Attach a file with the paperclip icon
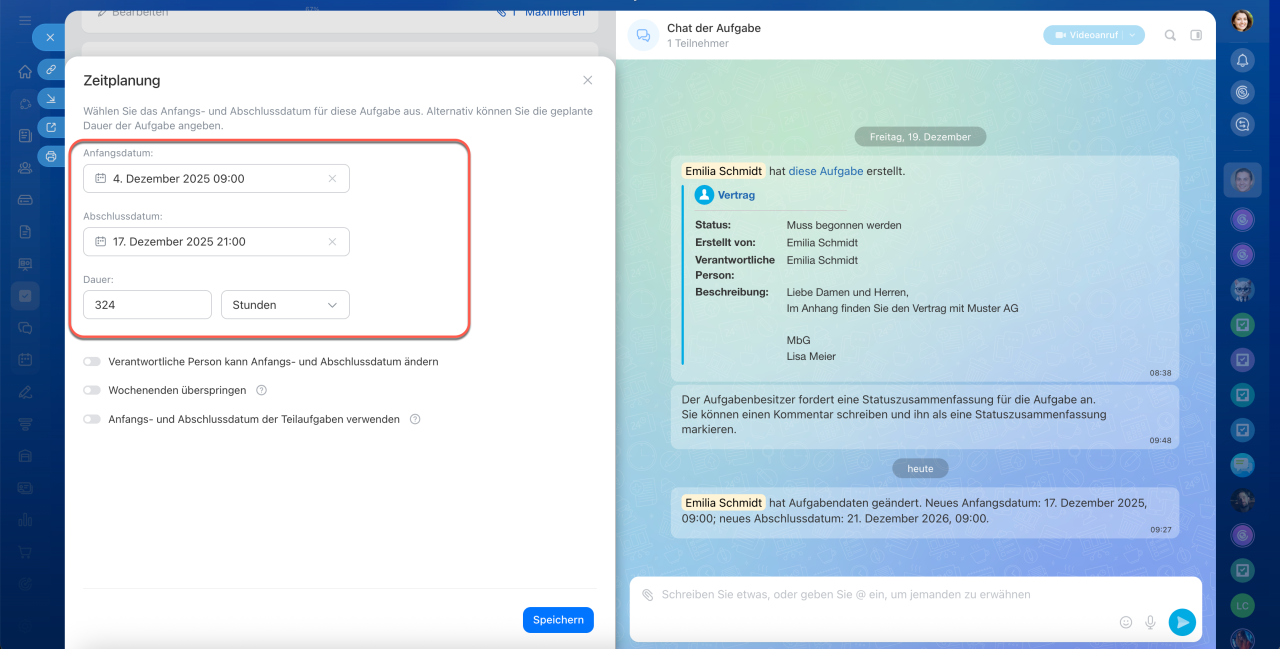The image size is (1280, 649). (x=647, y=594)
